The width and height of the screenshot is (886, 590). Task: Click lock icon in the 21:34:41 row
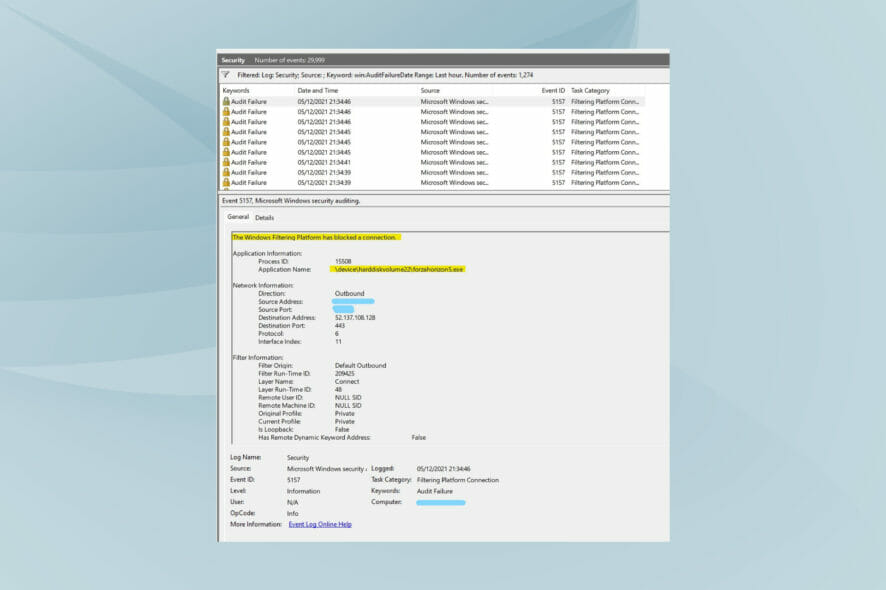click(226, 162)
